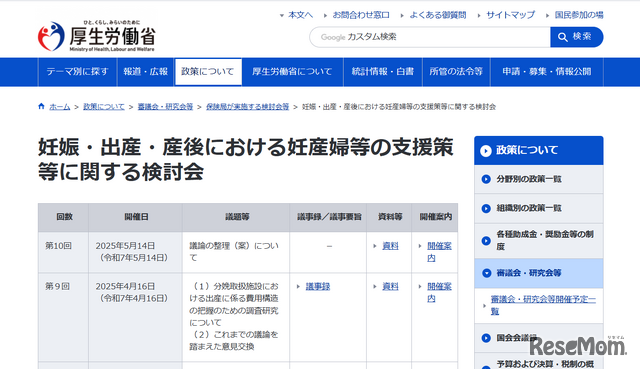The height and width of the screenshot is (369, 640).
Task: Click sidebar 各種助成金・奨励金等の制度 item
Action: (539, 240)
